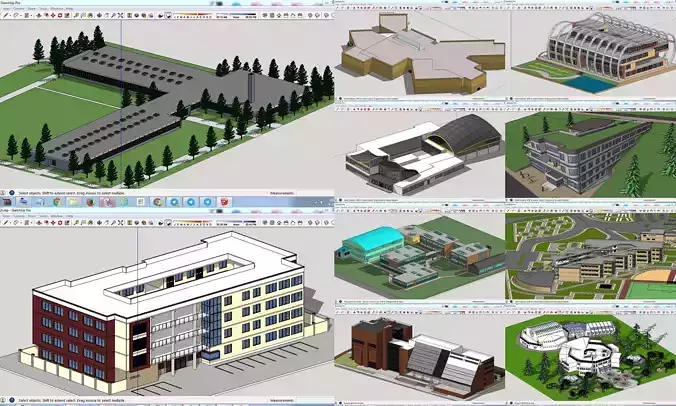The height and width of the screenshot is (406, 676).
Task: Click the cyan-roofed gym building model
Action: point(372,244)
